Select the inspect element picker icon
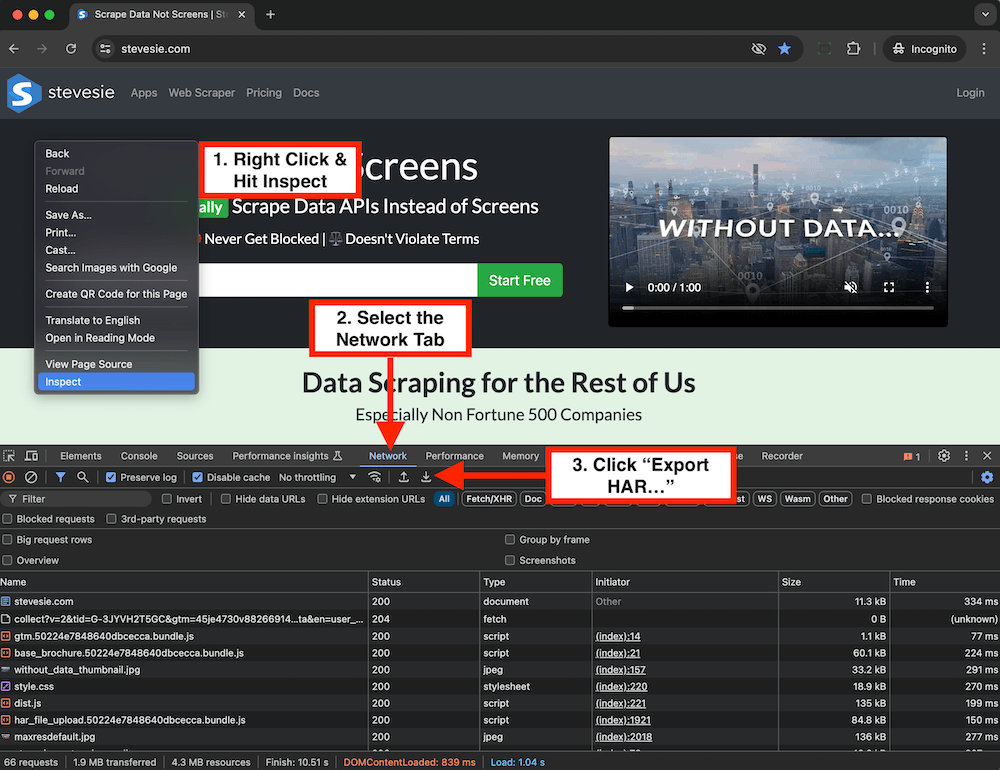The image size is (1000, 770). (x=9, y=456)
